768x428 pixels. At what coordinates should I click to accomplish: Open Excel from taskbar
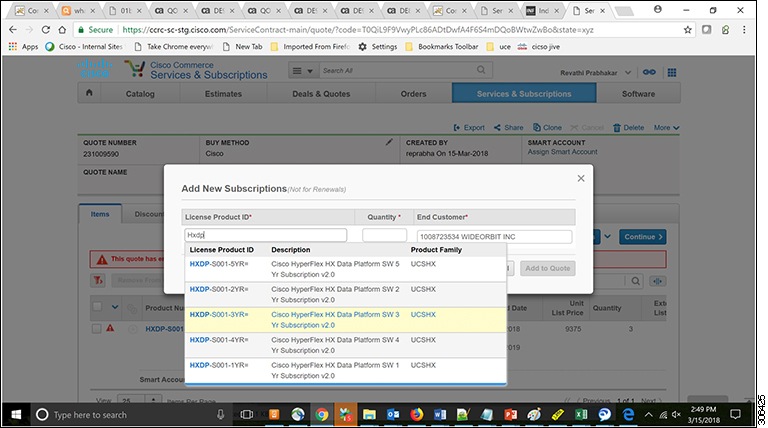tap(581, 415)
